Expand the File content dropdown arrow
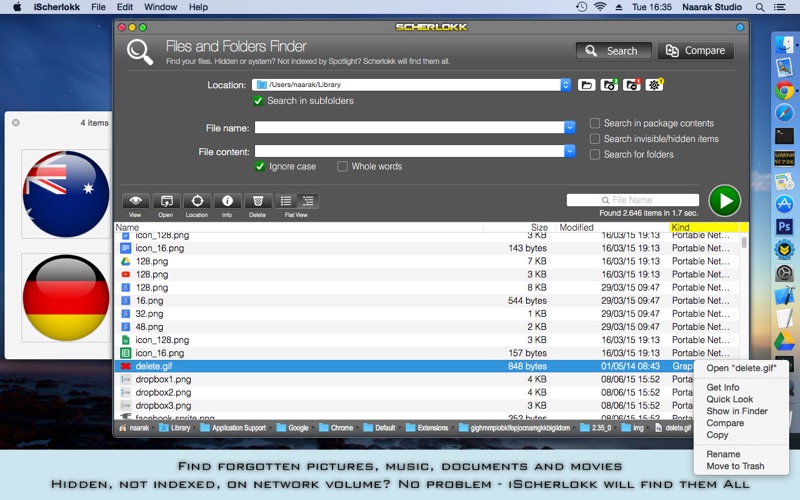This screenshot has width=800, height=500. 570,151
